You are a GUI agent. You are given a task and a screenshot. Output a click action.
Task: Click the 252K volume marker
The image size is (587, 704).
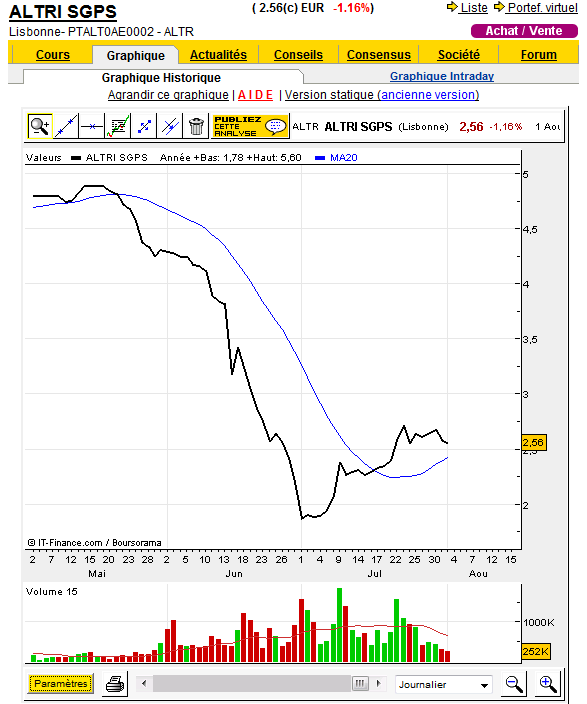point(535,651)
